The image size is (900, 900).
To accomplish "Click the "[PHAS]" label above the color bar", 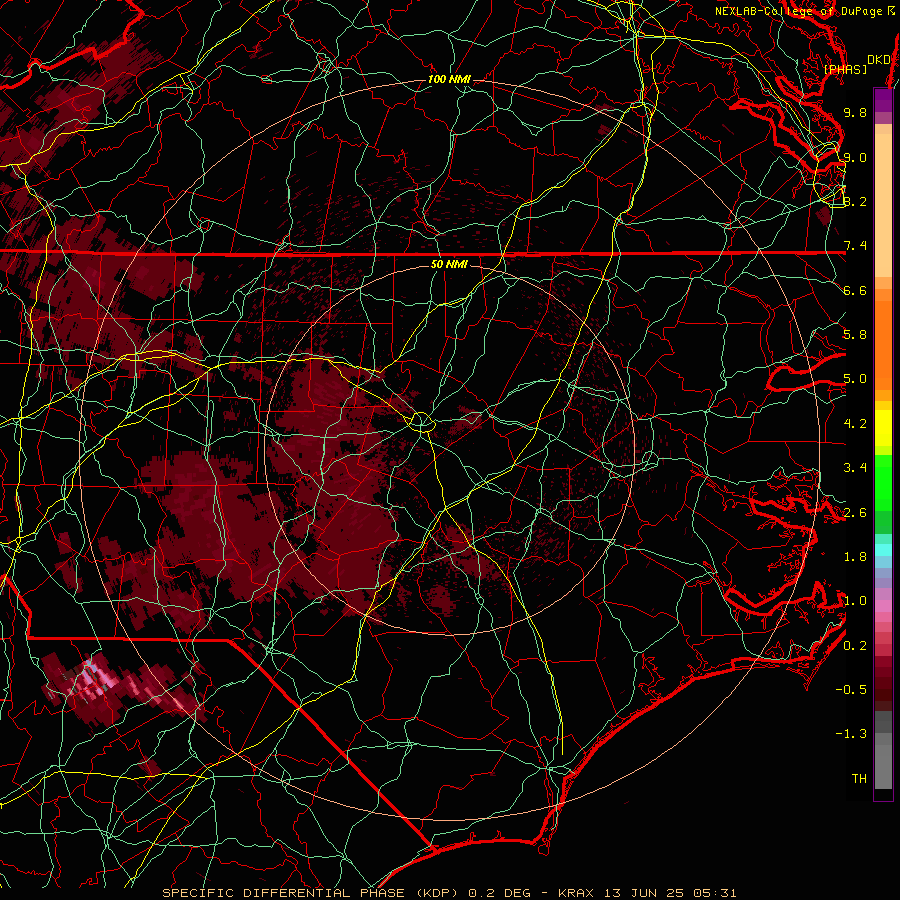I will 845,69.
